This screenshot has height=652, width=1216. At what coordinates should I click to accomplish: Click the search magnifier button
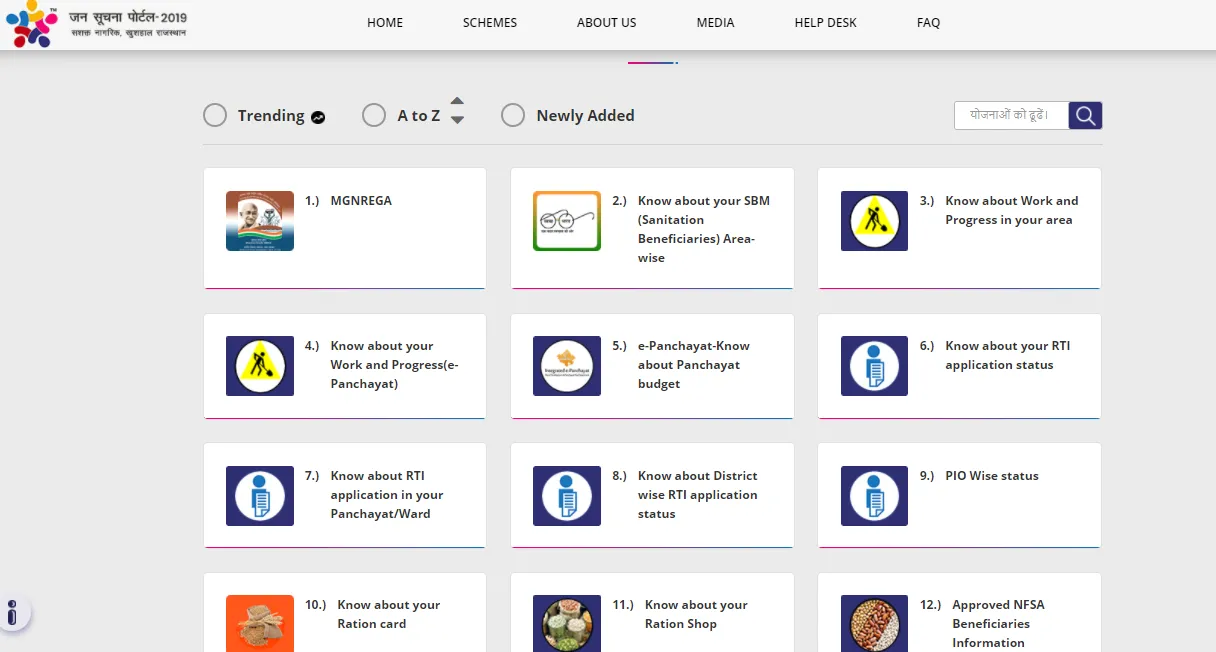[x=1085, y=116]
